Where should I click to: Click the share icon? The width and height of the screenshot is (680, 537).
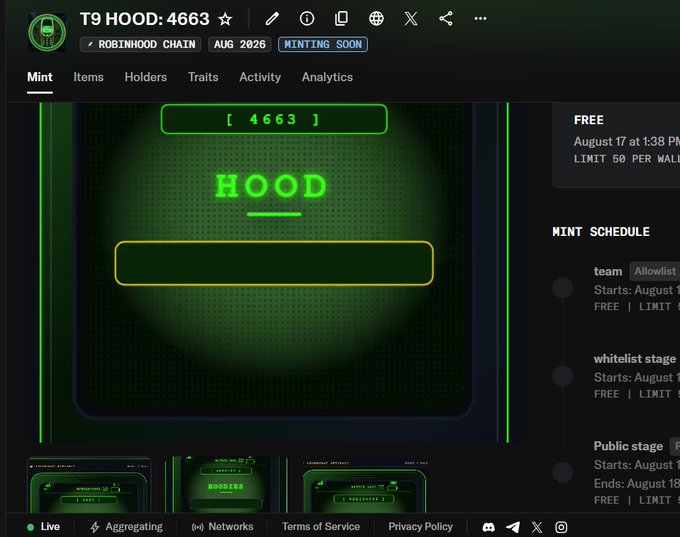point(446,19)
